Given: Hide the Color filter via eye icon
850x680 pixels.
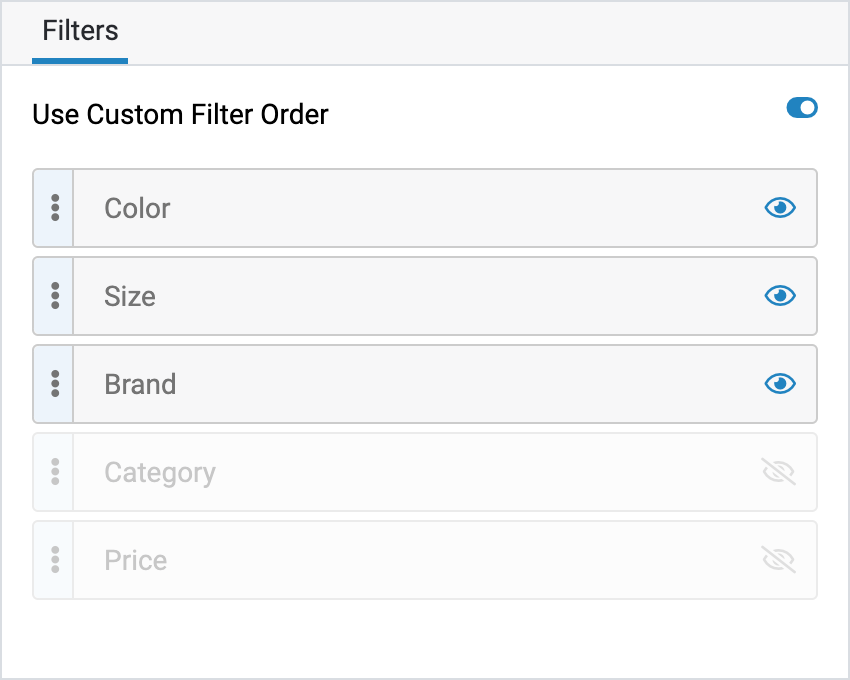Looking at the screenshot, I should pos(780,208).
